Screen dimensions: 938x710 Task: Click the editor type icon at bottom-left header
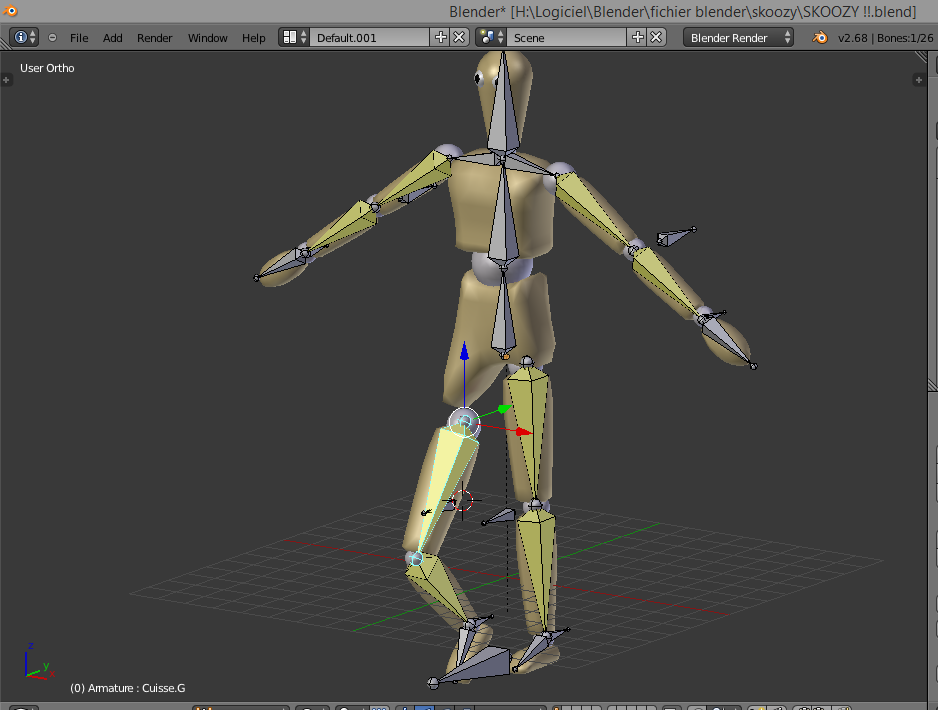click(20, 707)
